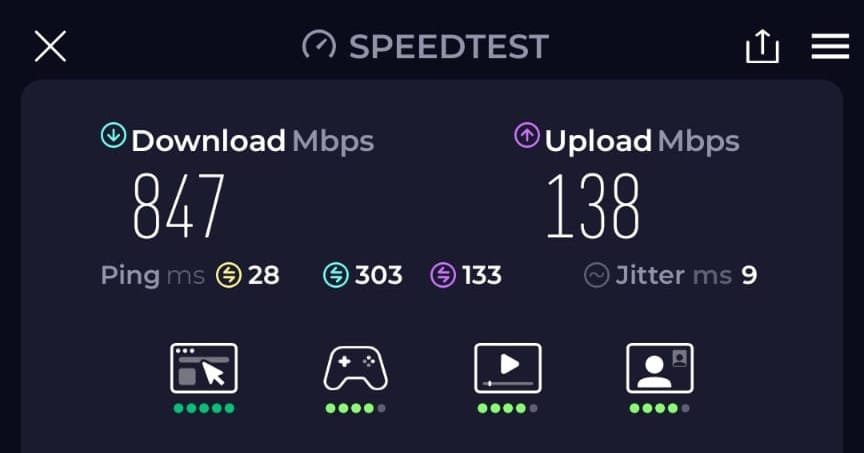Open the video streaming experience icon
Viewport: 864px width, 453px height.
507,368
